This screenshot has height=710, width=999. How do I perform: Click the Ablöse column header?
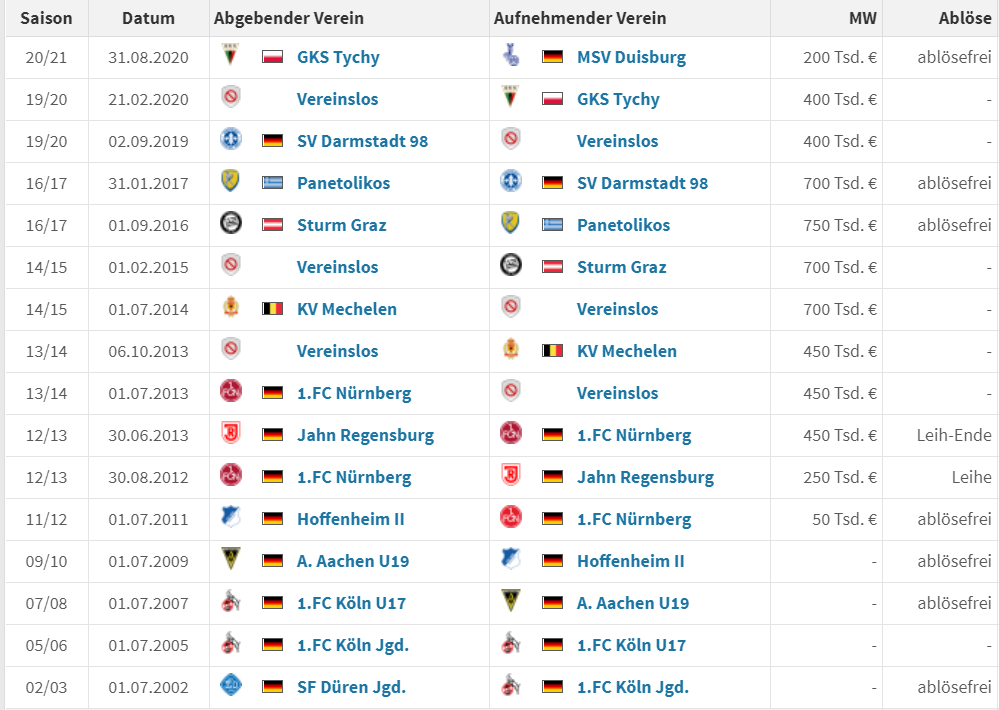pos(965,18)
